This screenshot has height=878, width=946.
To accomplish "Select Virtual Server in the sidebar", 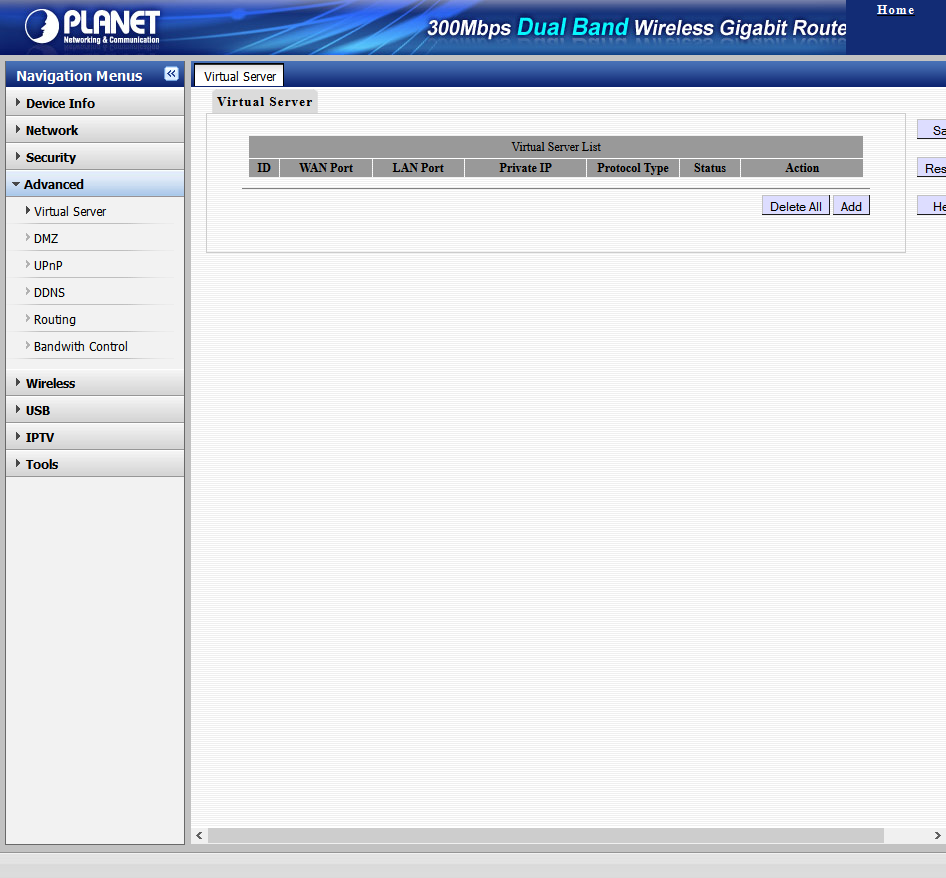I will coord(70,211).
